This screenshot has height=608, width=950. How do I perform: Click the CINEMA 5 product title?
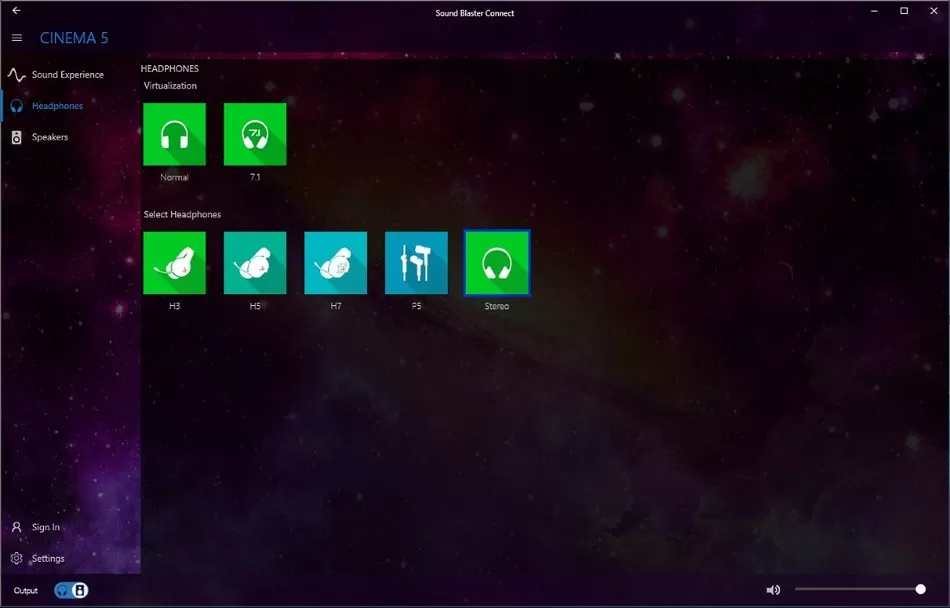click(x=74, y=38)
